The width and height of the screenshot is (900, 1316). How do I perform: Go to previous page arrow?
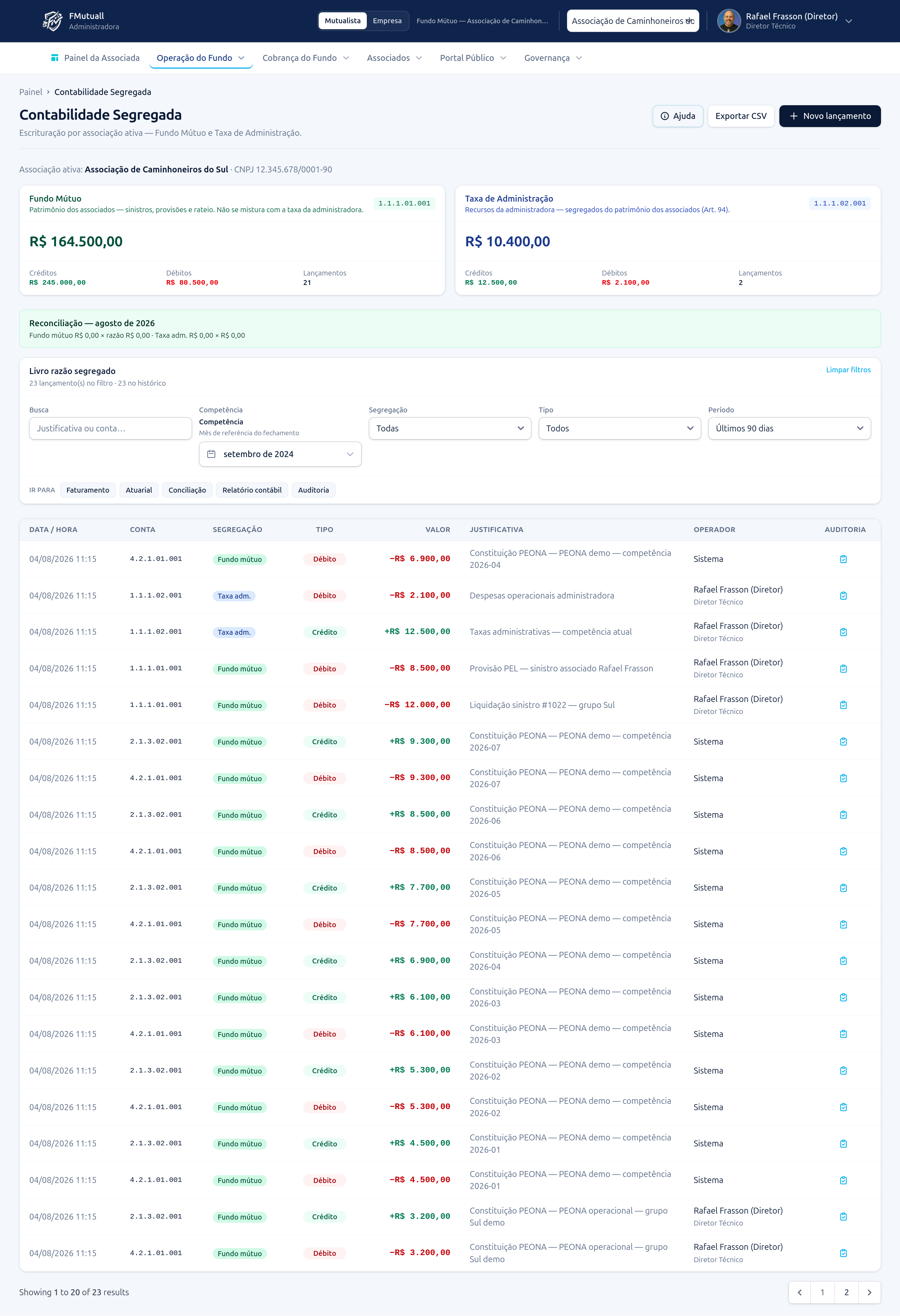800,1292
